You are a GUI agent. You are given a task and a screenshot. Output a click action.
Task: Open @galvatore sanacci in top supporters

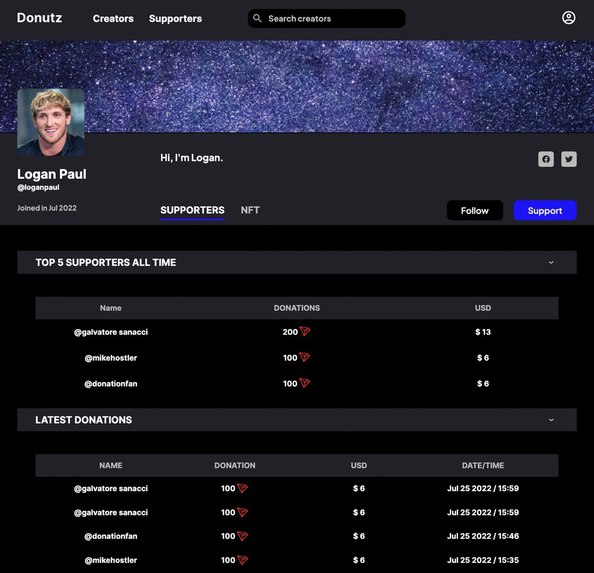pos(111,332)
